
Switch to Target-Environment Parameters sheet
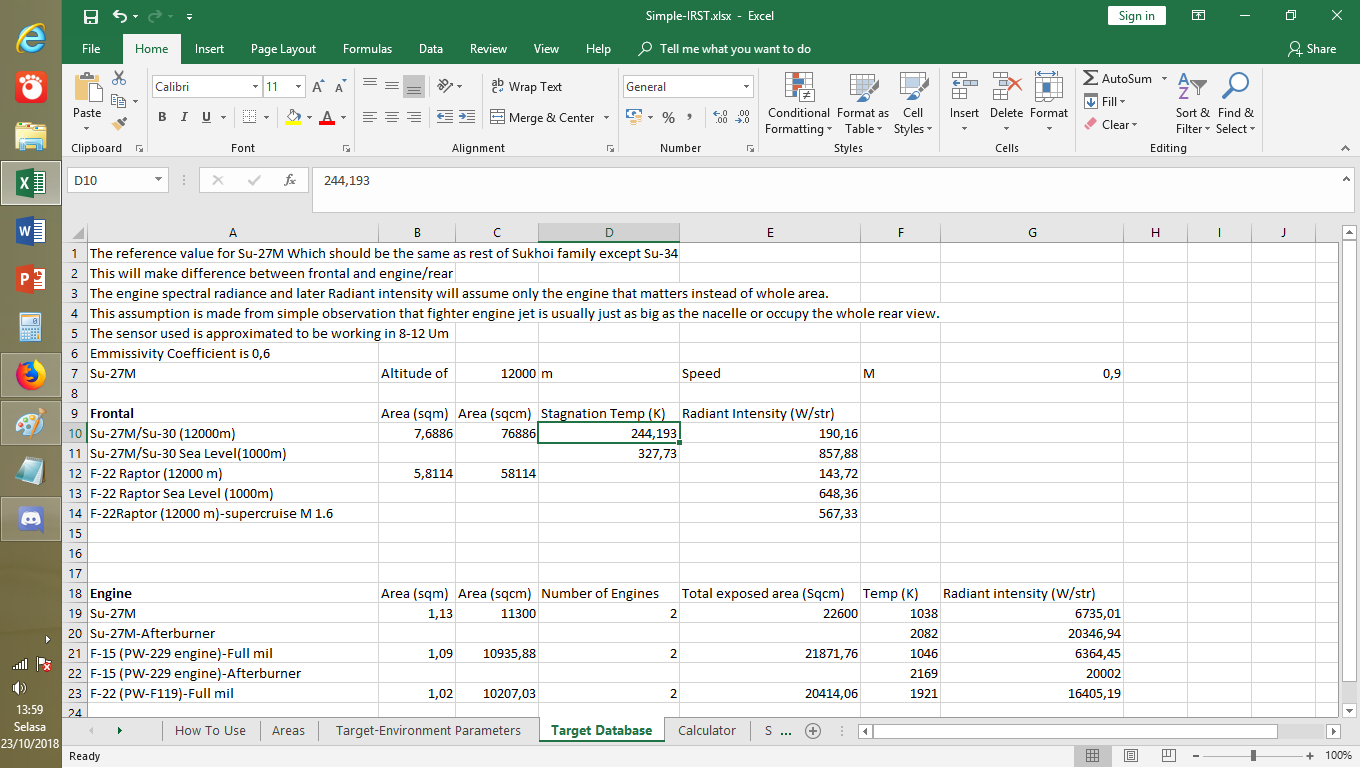point(428,731)
